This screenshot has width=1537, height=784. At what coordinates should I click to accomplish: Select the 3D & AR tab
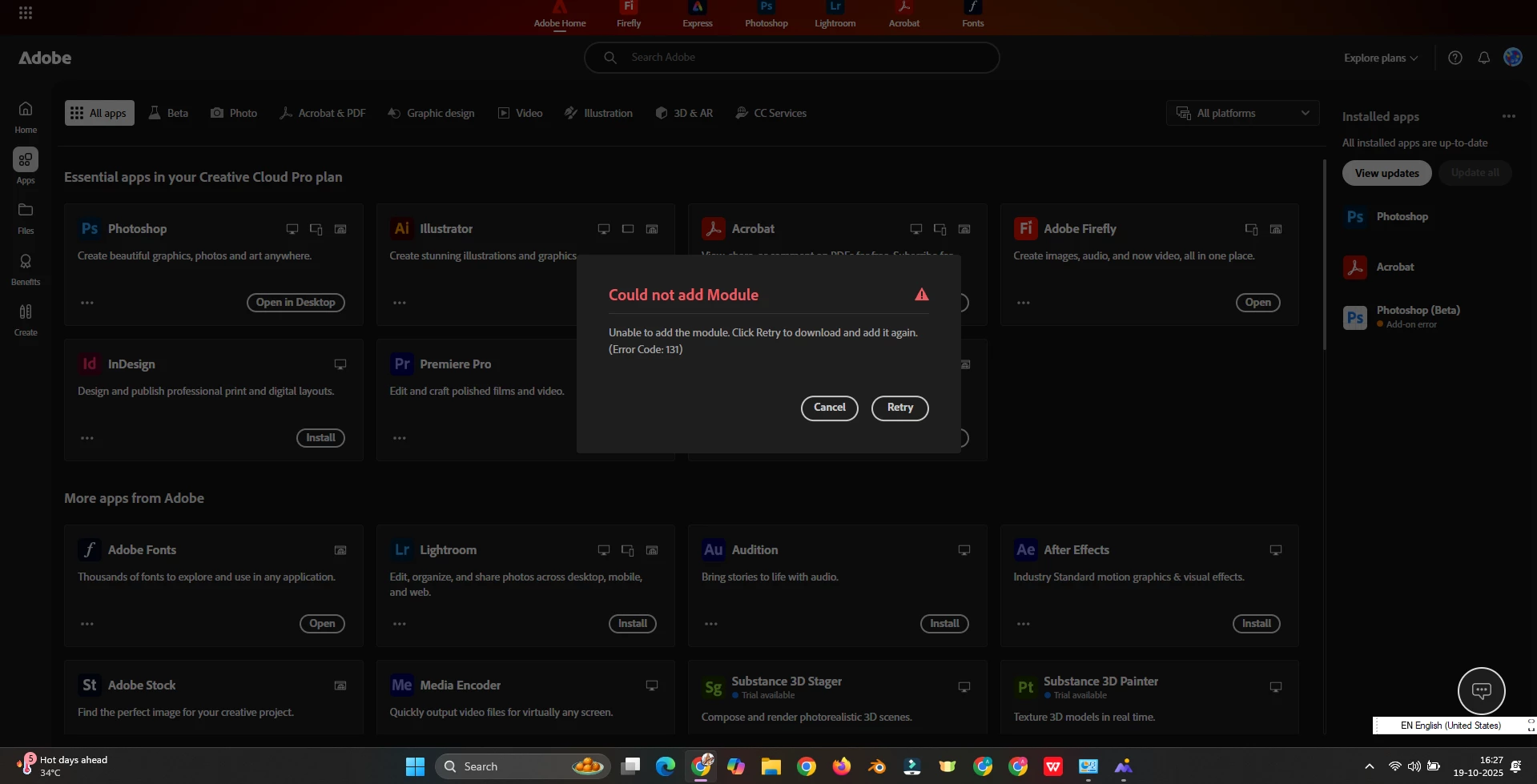[x=684, y=113]
